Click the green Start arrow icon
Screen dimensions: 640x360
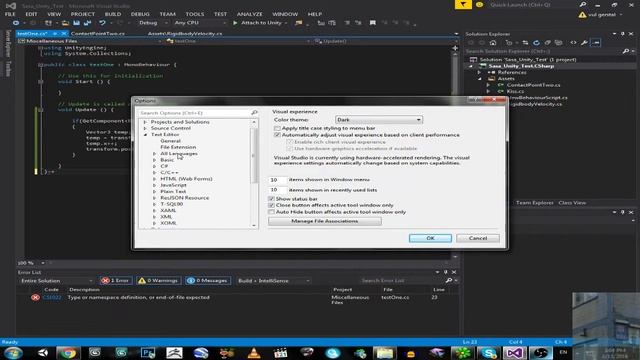pyautogui.click(x=235, y=23)
